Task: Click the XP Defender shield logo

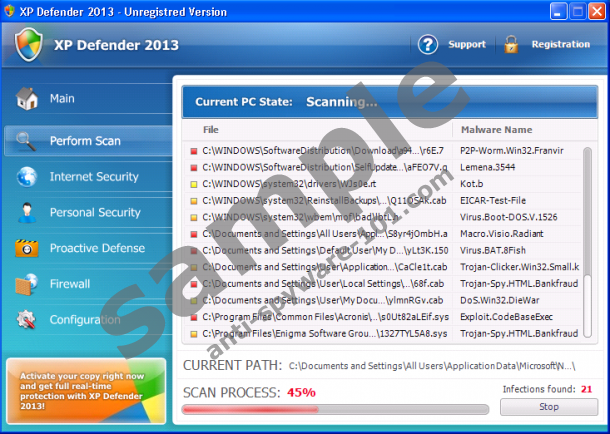Action: tap(30, 45)
